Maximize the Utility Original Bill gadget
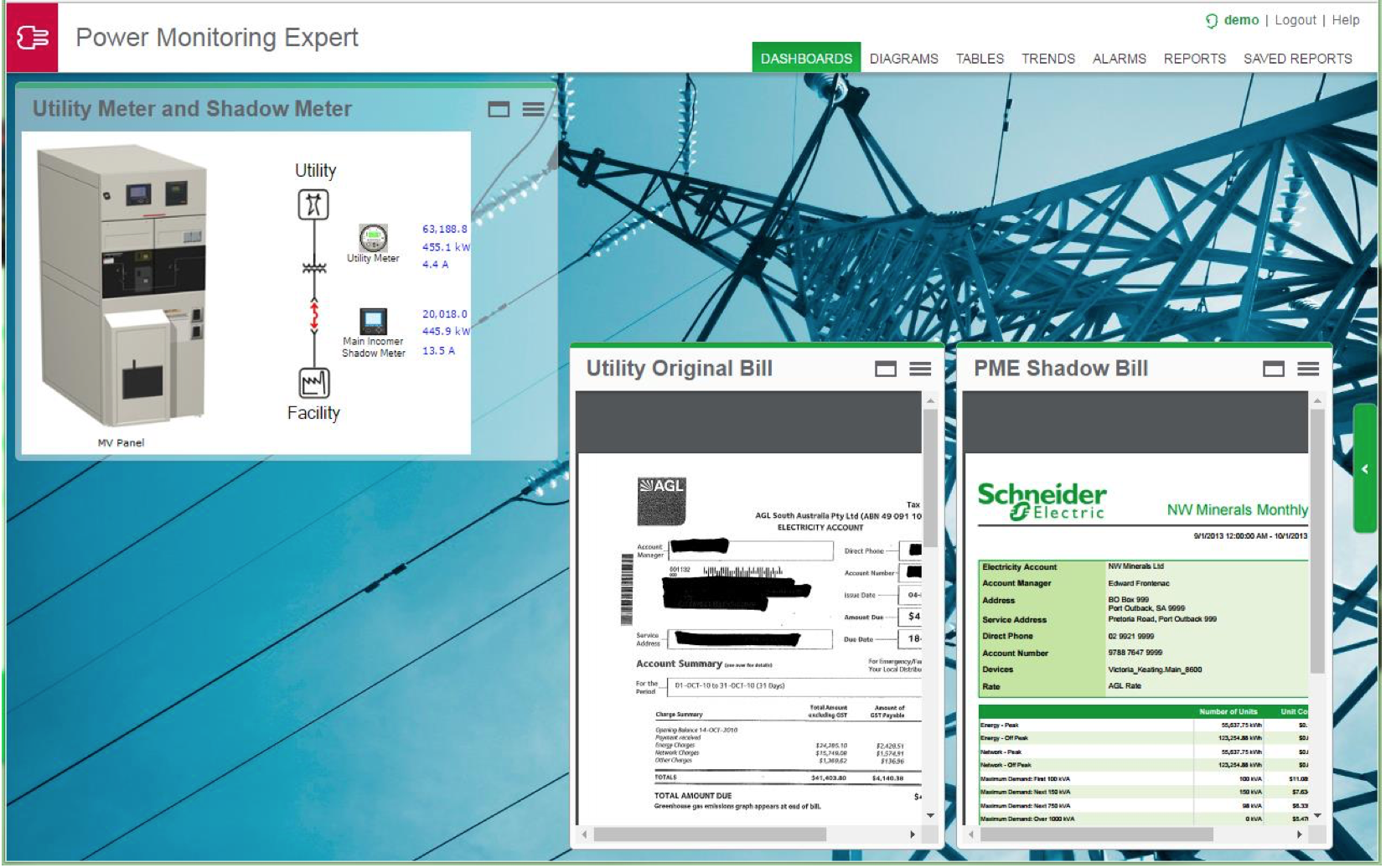The width and height of the screenshot is (1386, 868). (x=886, y=369)
